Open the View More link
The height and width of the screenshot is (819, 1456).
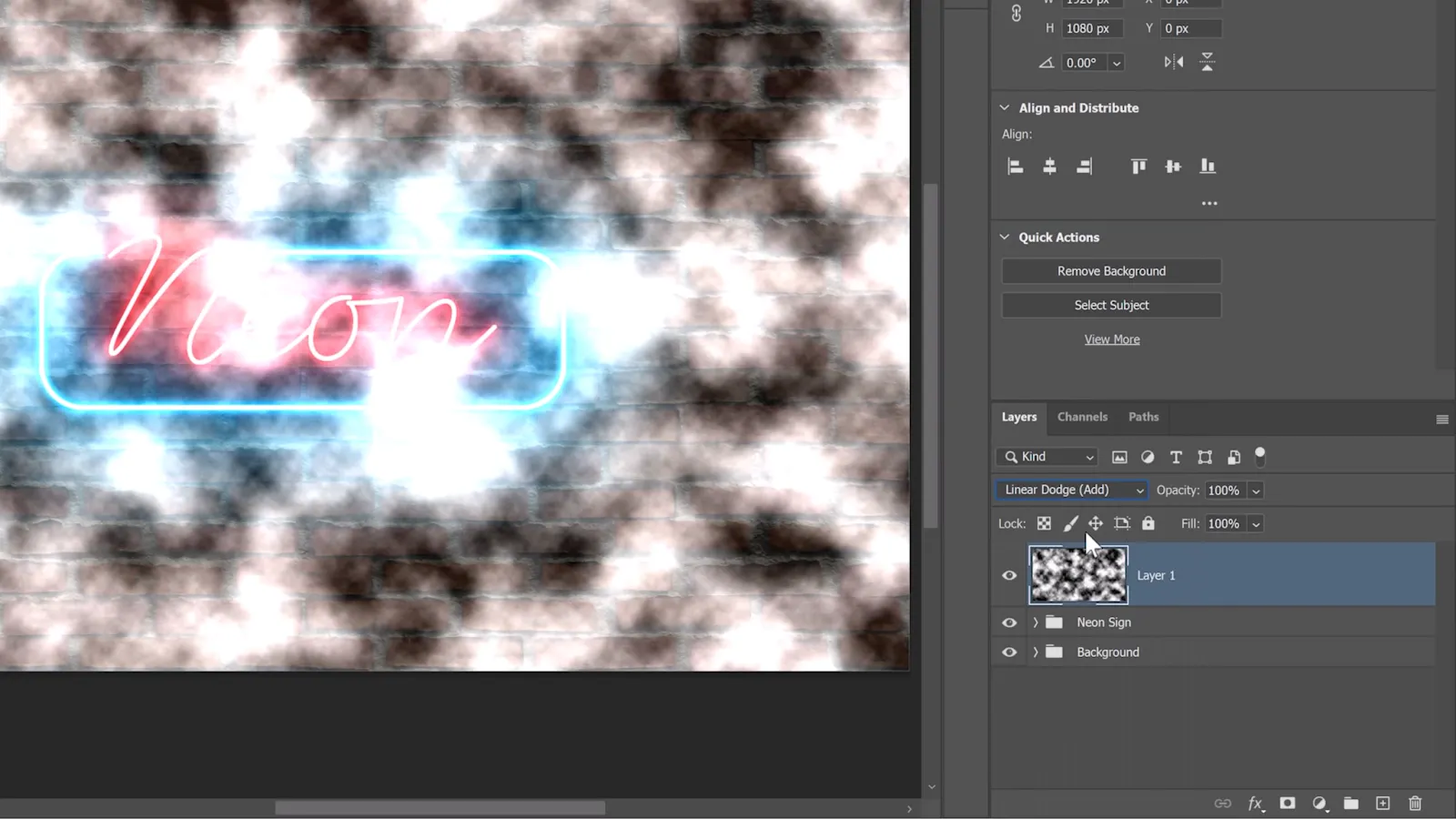point(1112,339)
